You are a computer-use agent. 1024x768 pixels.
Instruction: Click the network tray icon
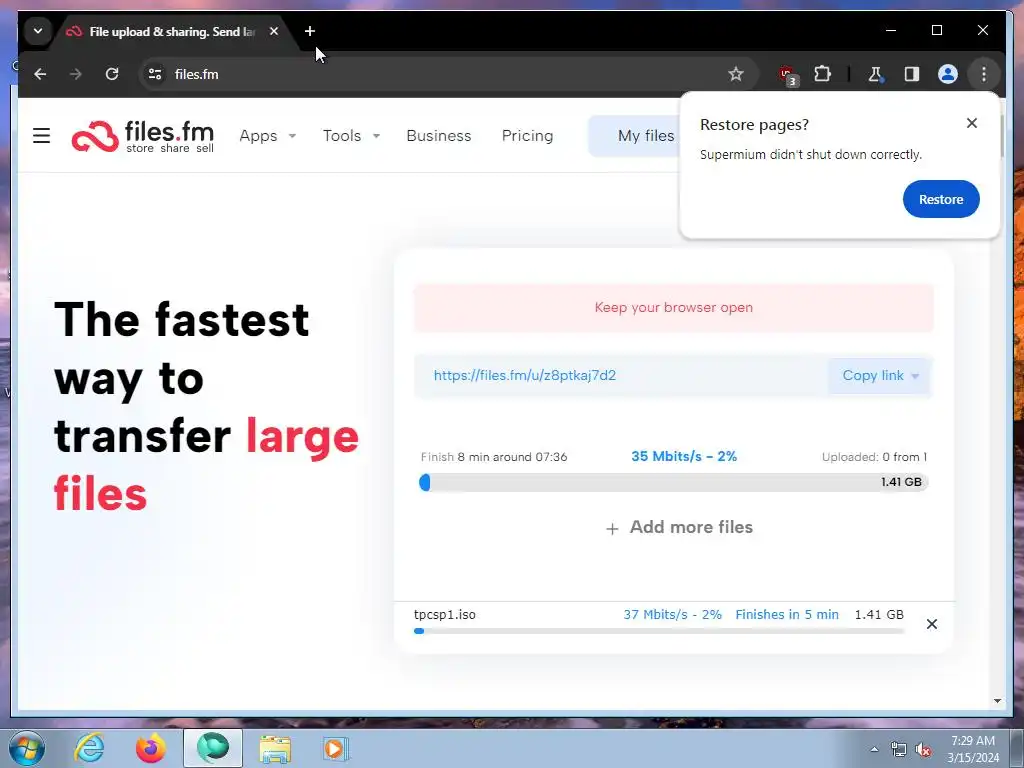899,750
